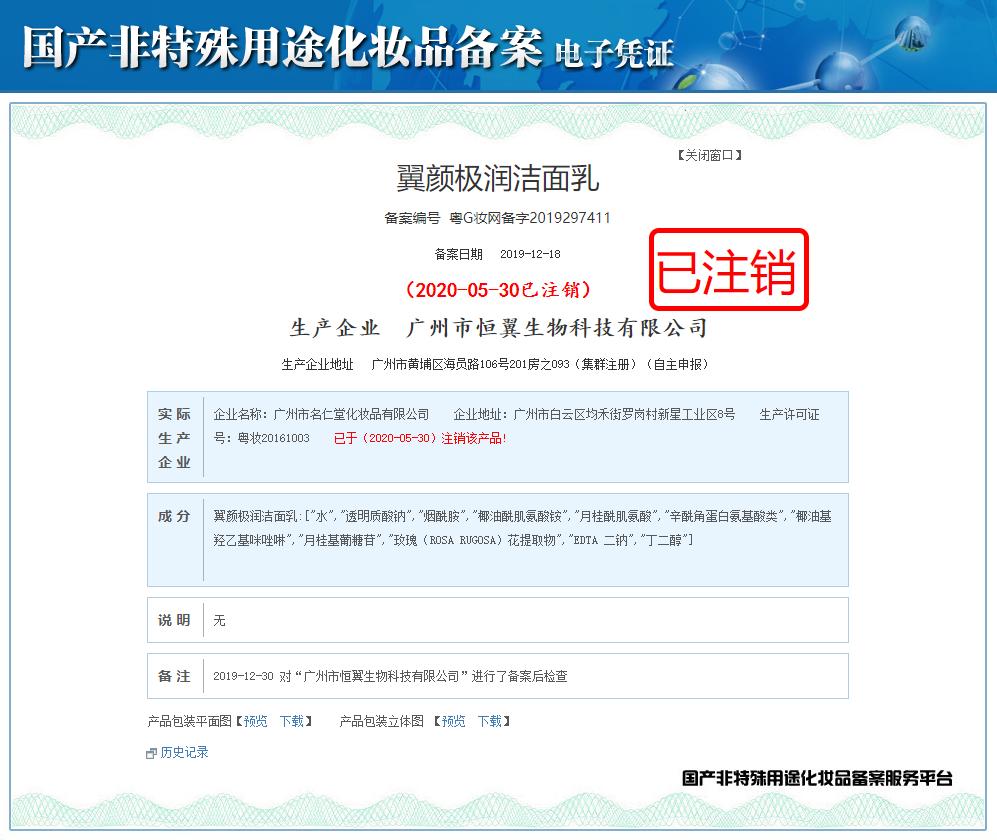997x840 pixels.
Task: Download the 产品包装平面图 packaging image
Action: [293, 720]
